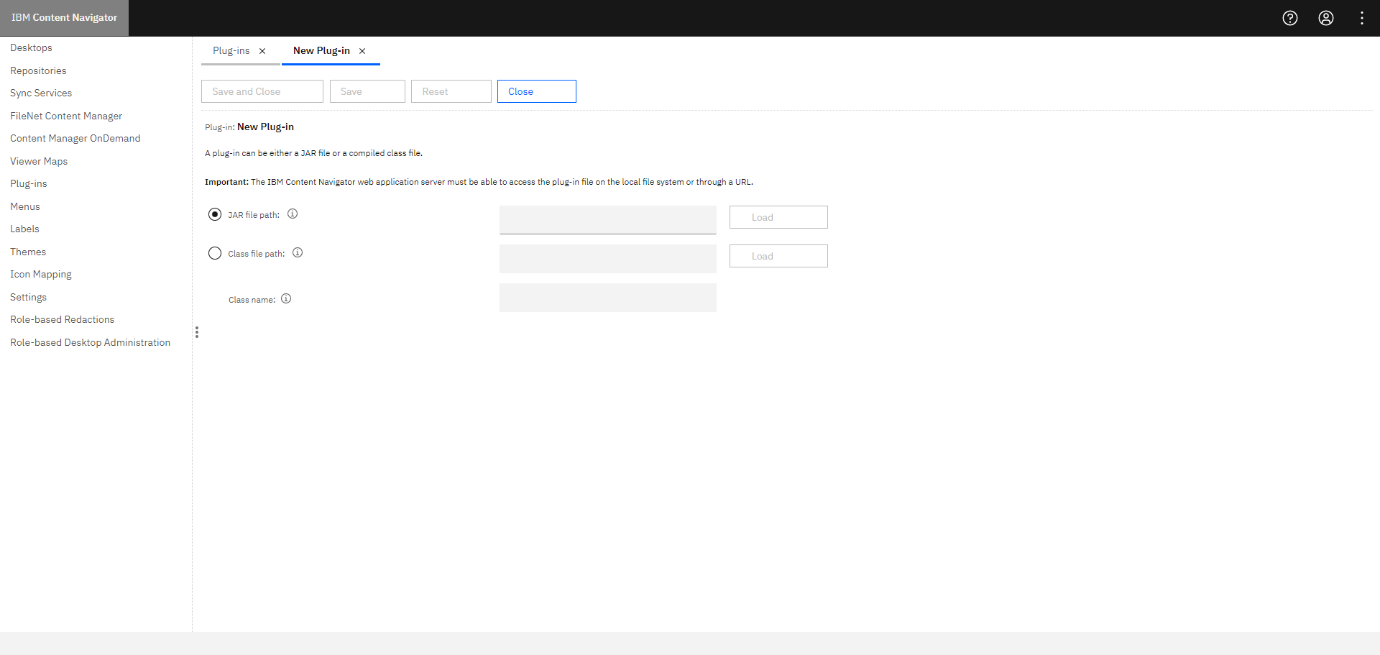Click the Close button
The image size is (1380, 655).
[536, 90]
